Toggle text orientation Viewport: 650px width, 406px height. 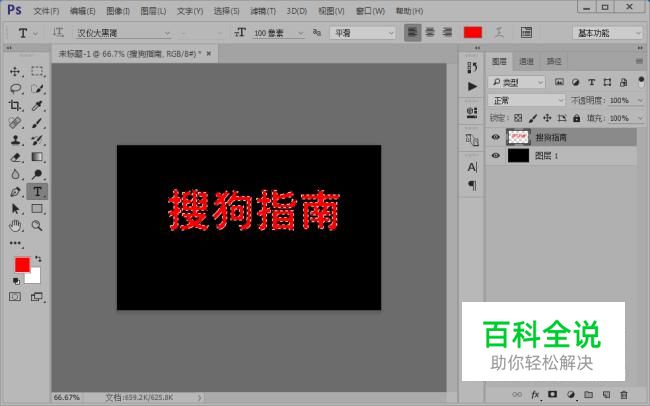coord(58,32)
